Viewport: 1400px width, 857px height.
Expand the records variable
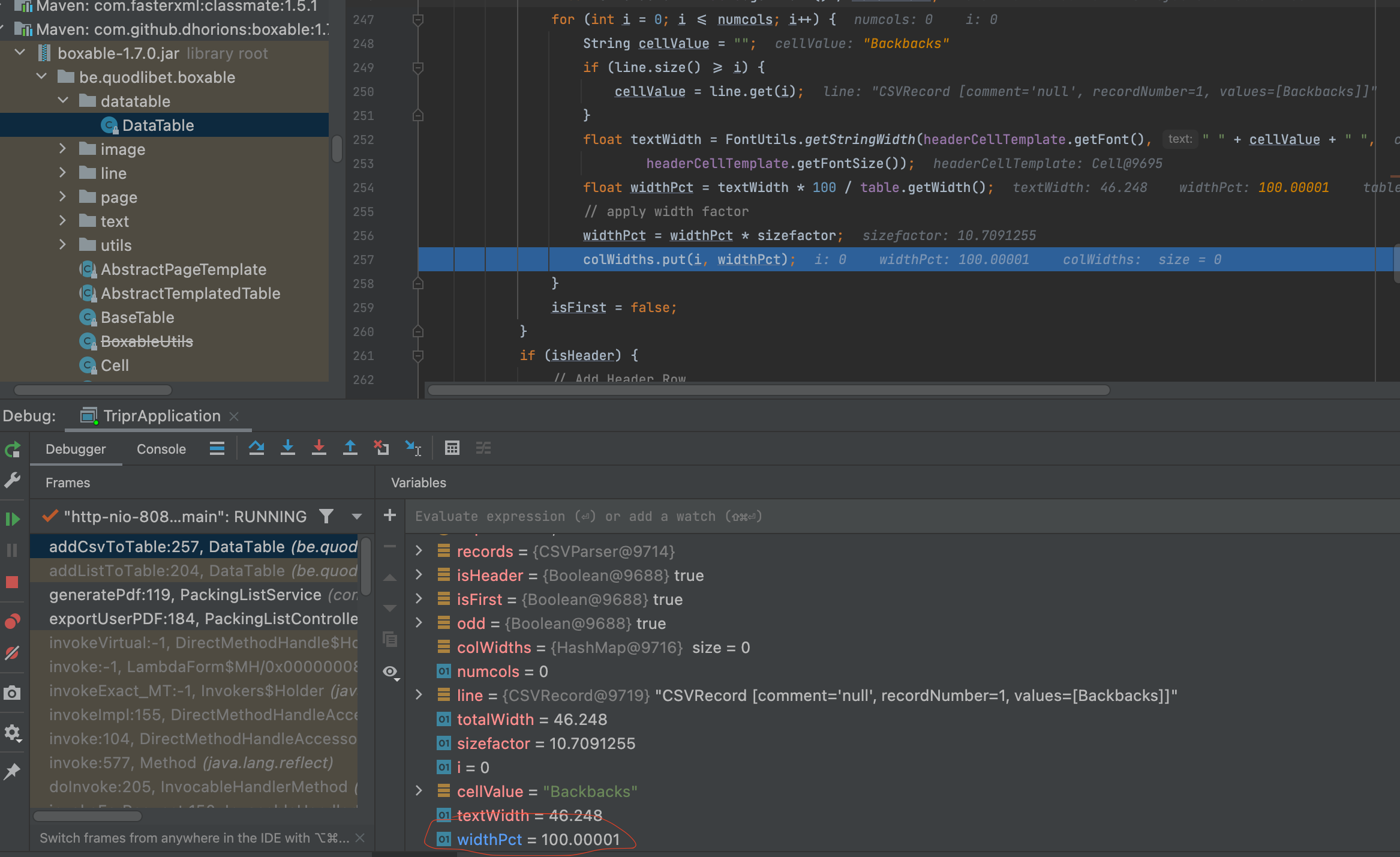pos(419,551)
